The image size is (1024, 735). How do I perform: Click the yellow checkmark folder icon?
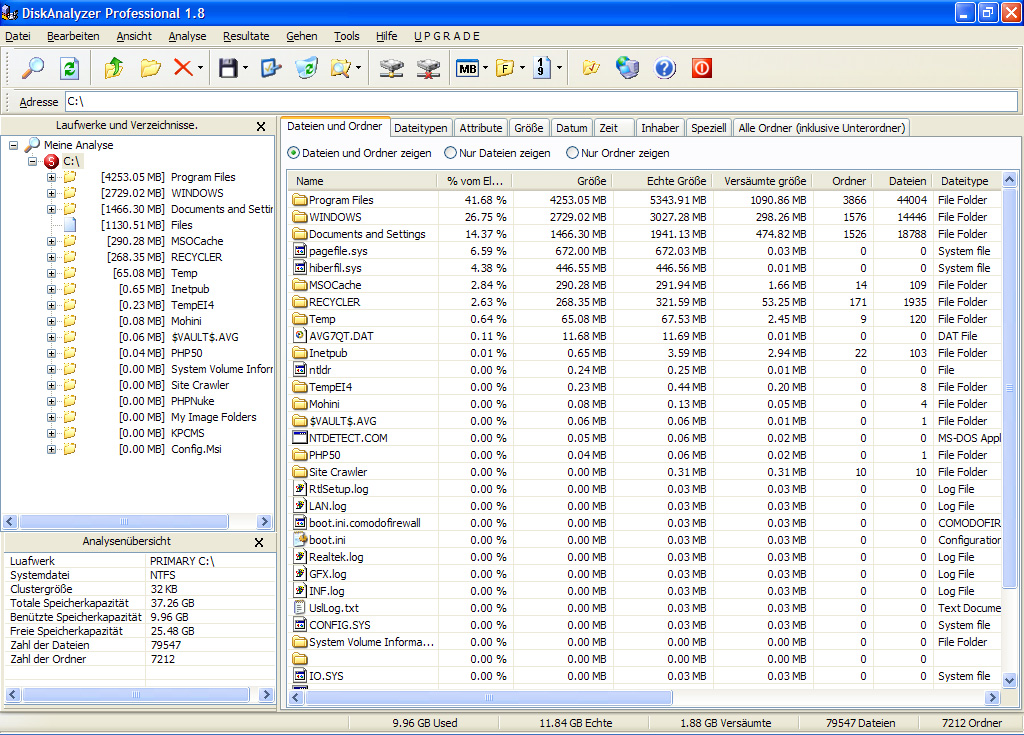tap(590, 68)
